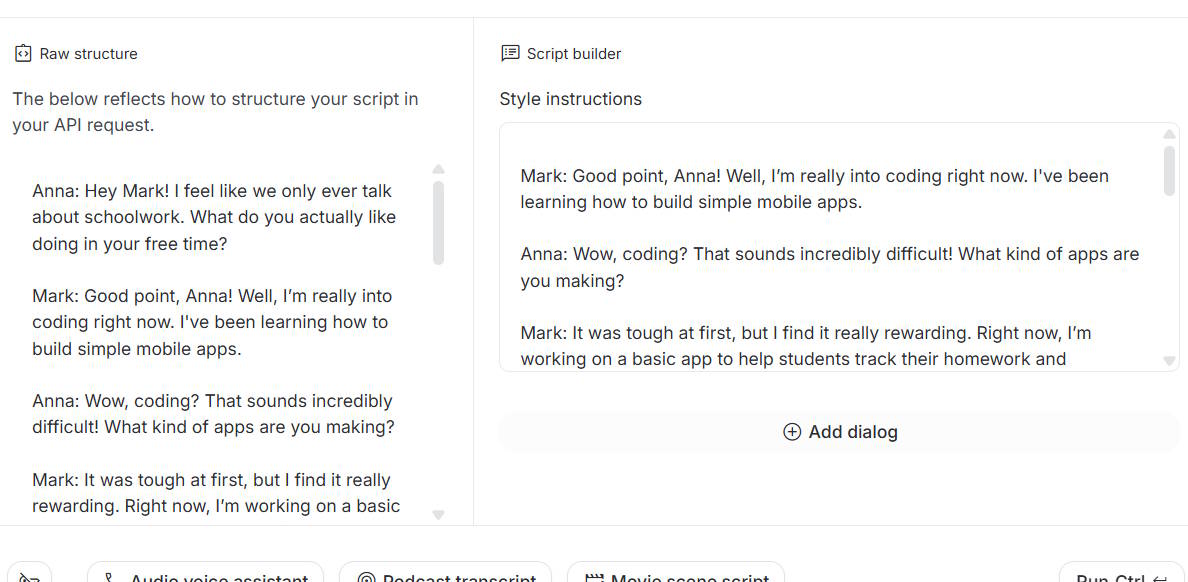Screen dimensions: 1188x582
Task: Click Anna's first dialog line in Raw structure
Action: tap(212, 217)
